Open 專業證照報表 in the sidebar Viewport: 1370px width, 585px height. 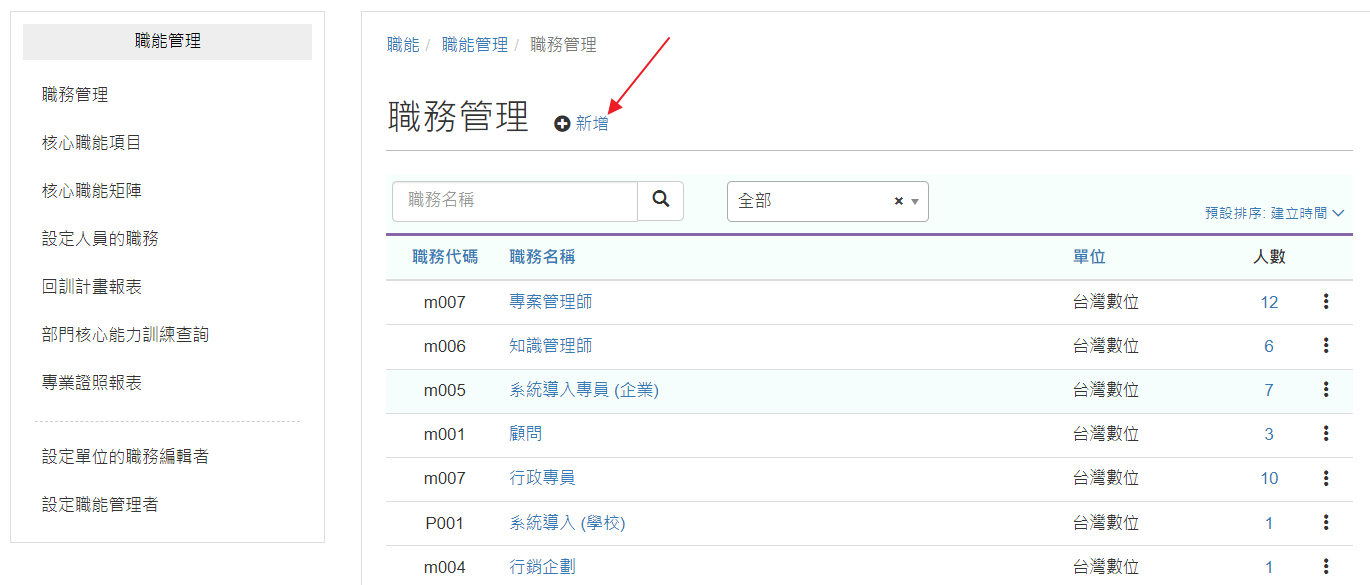coord(92,383)
